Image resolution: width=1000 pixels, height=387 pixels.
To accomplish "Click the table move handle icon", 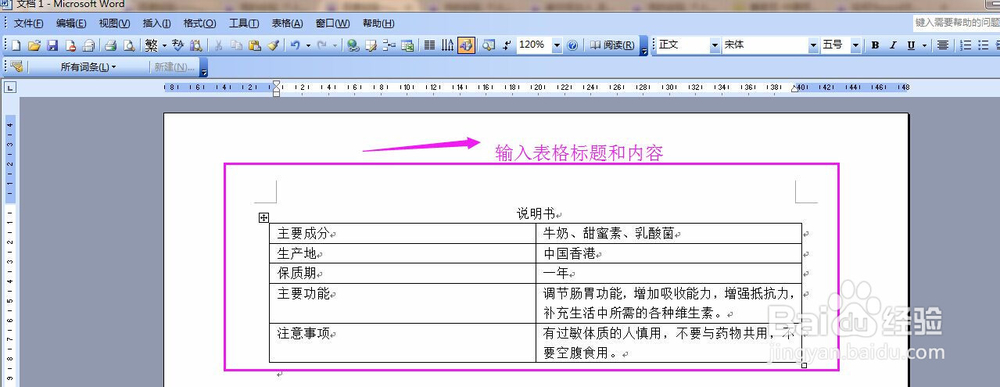I will click(x=263, y=218).
